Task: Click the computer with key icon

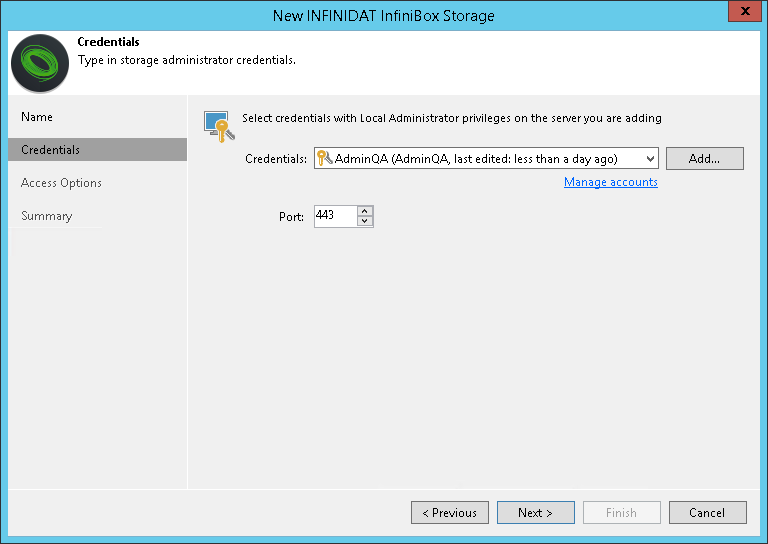Action: 219,123
